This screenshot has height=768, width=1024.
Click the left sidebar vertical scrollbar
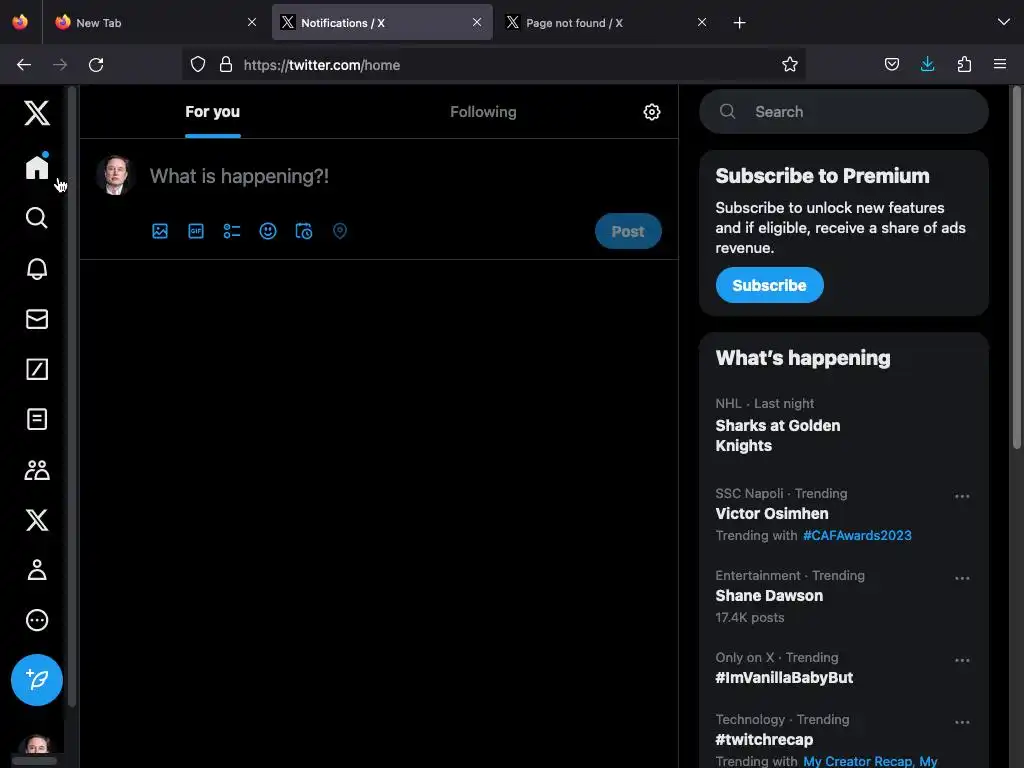click(72, 396)
